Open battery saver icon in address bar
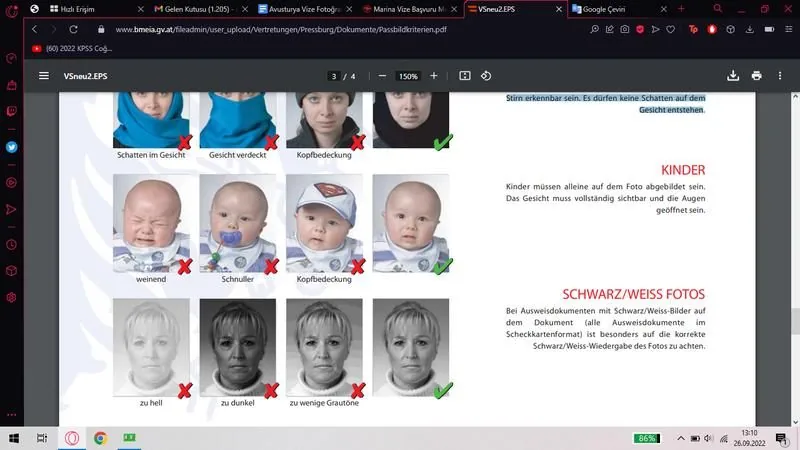This screenshot has height=450, width=800. (769, 30)
